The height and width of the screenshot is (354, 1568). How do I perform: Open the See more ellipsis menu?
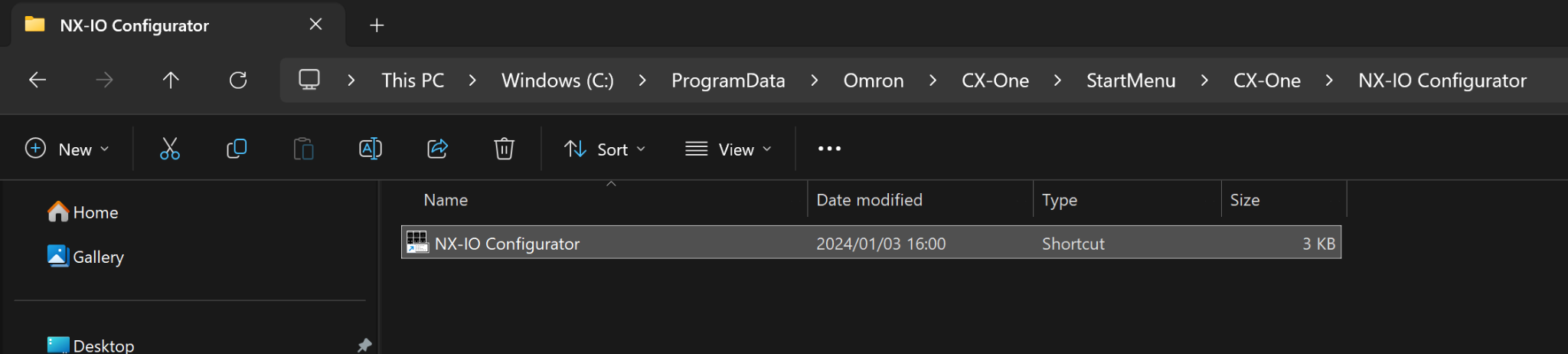[829, 149]
